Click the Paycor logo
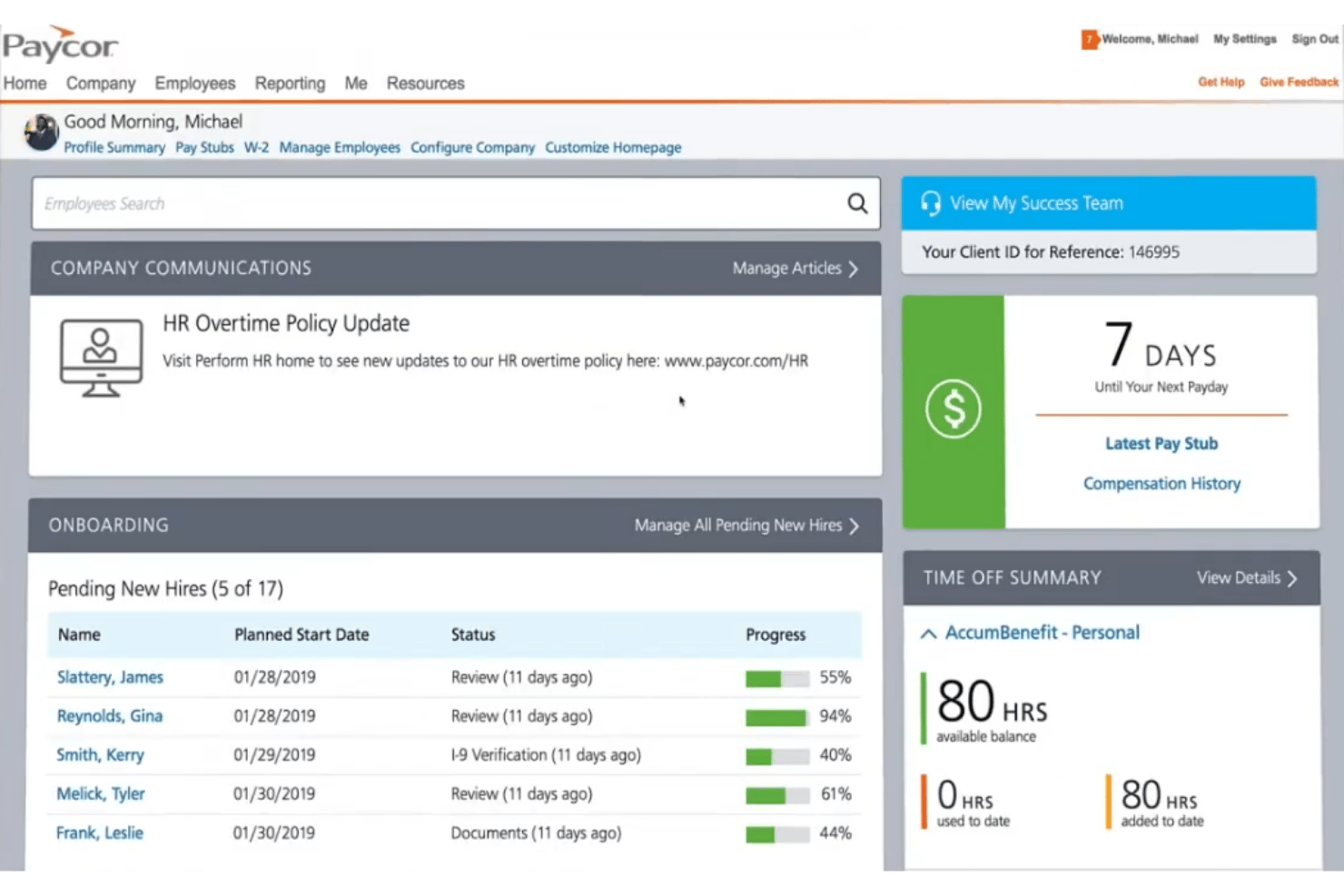 tap(60, 44)
